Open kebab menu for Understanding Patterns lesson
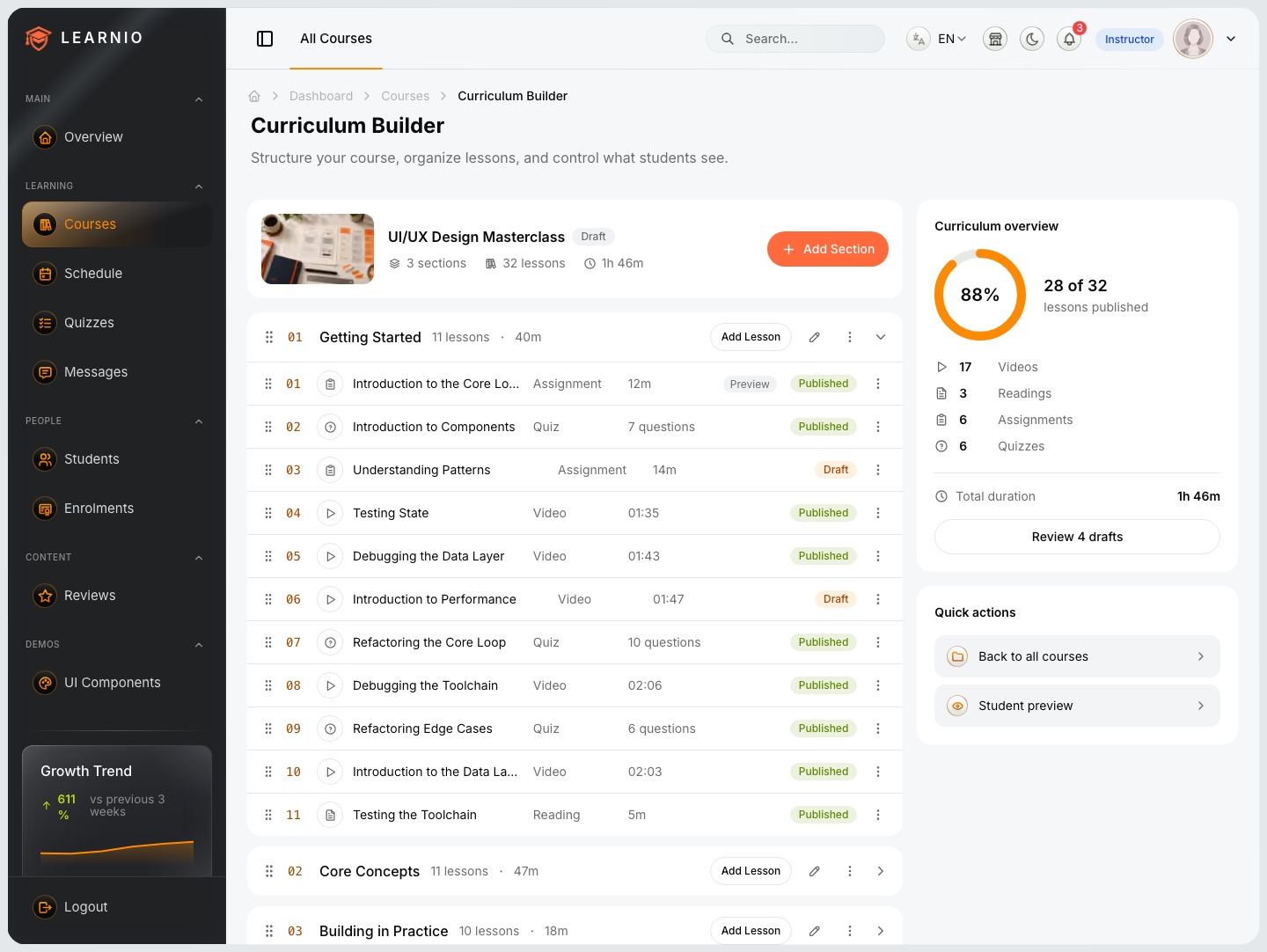1267x952 pixels. pos(878,470)
